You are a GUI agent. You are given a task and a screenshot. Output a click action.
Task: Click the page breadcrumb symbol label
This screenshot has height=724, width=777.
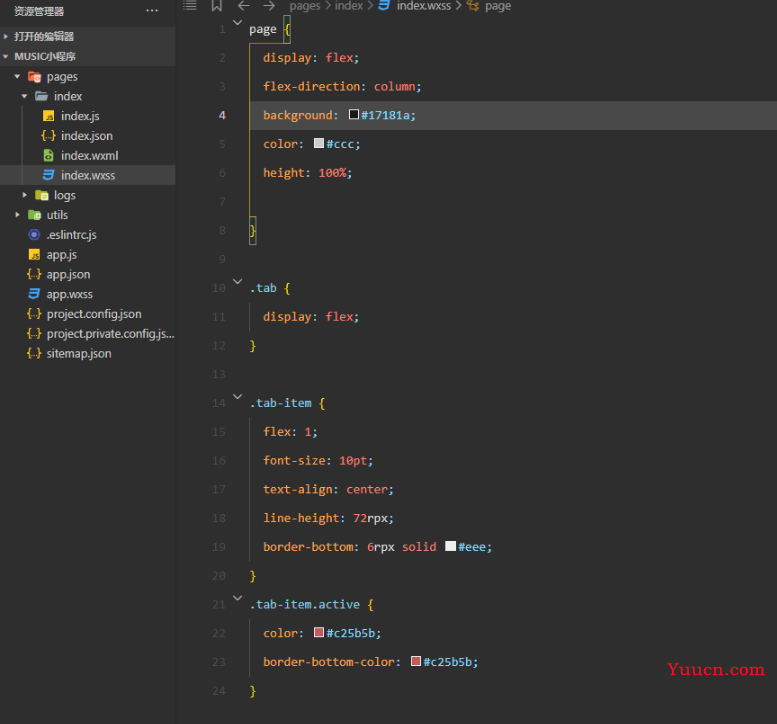(498, 5)
